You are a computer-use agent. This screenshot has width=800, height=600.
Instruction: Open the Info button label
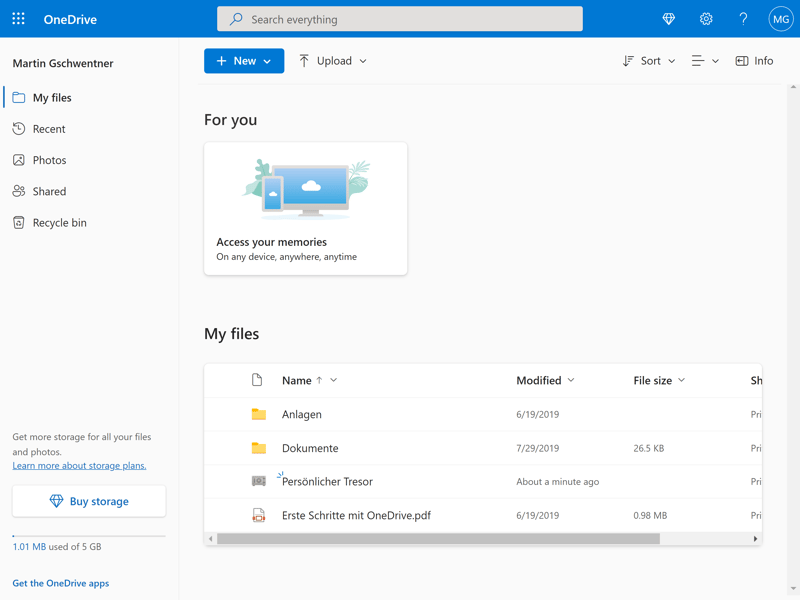click(763, 61)
